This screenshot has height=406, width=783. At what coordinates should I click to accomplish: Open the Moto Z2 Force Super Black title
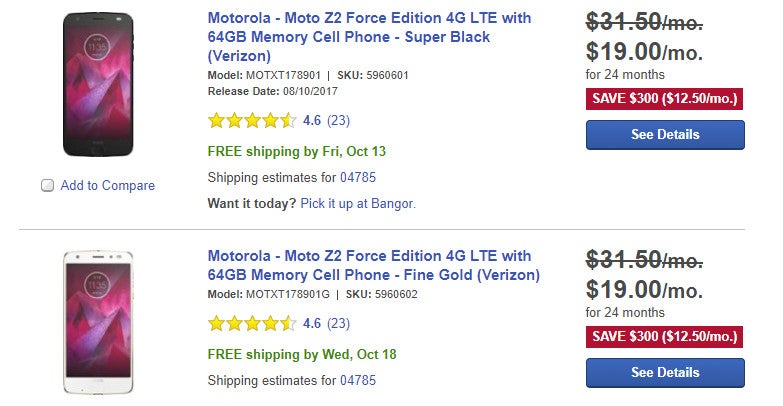(369, 37)
